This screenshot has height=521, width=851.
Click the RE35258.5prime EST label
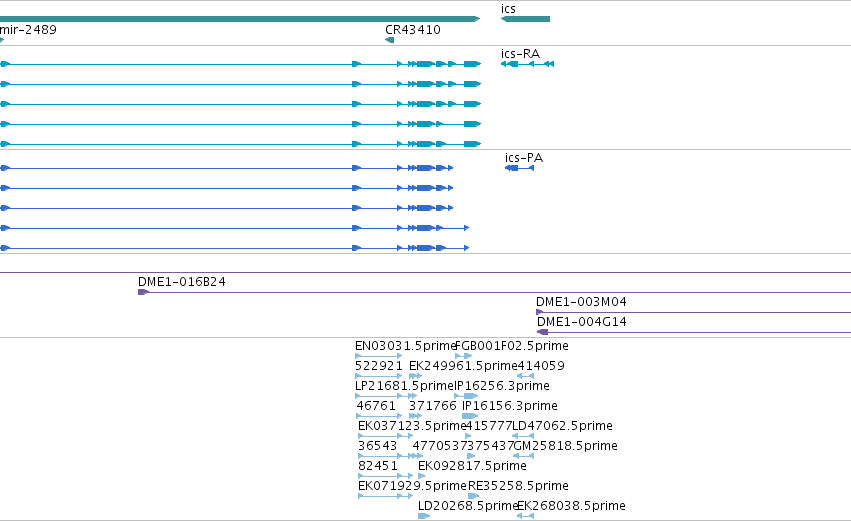(518, 486)
